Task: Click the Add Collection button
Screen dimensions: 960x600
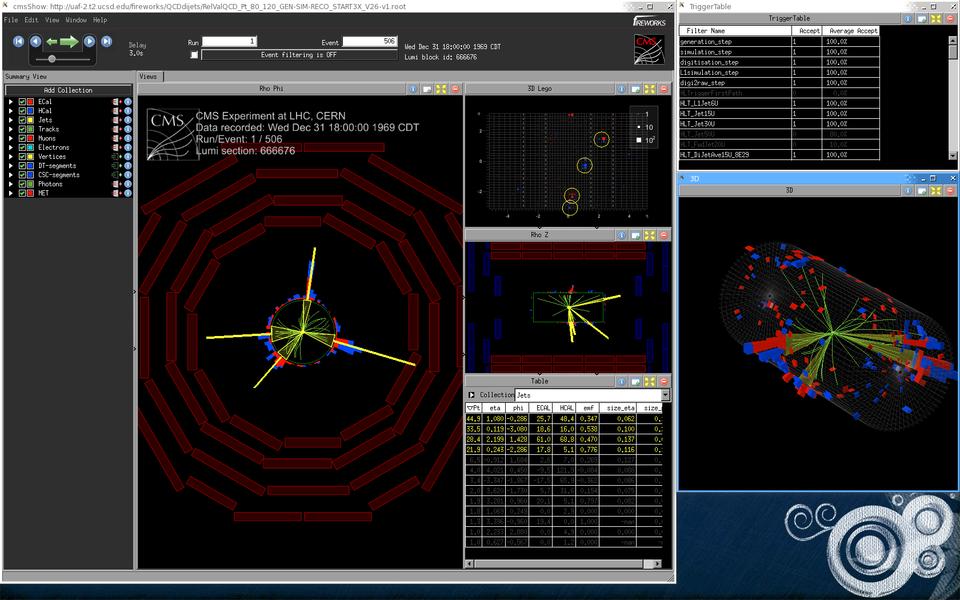Action: tap(67, 90)
